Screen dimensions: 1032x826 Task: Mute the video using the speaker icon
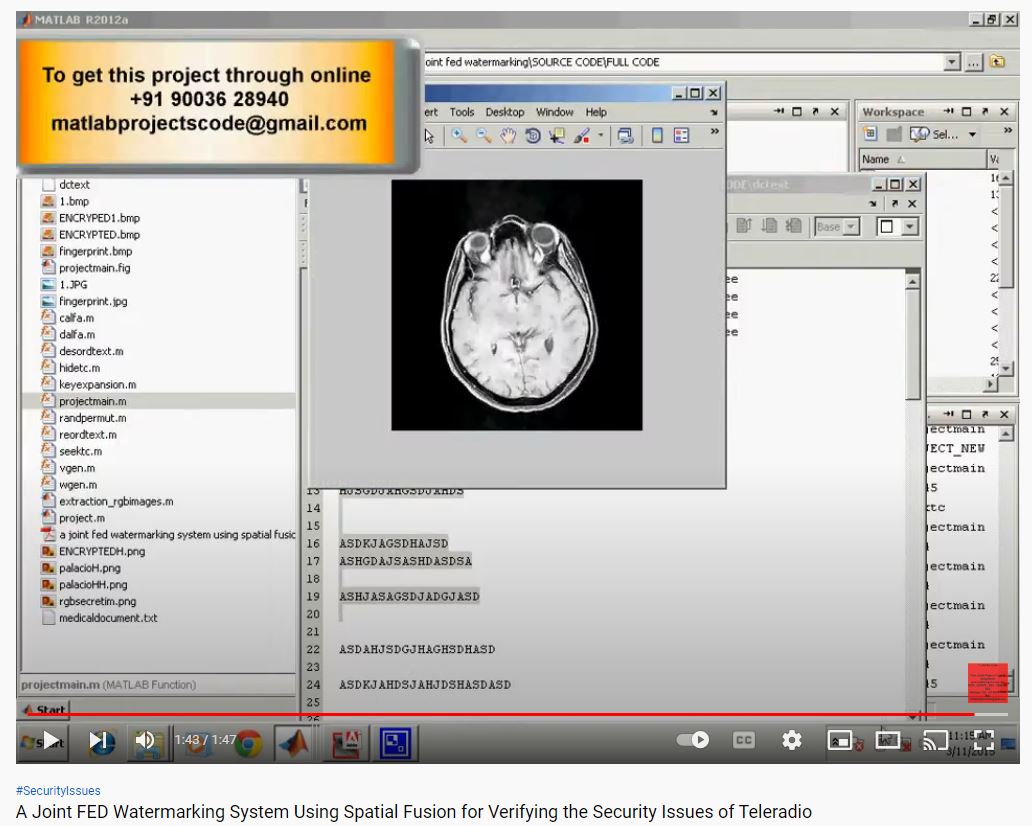[x=145, y=740]
